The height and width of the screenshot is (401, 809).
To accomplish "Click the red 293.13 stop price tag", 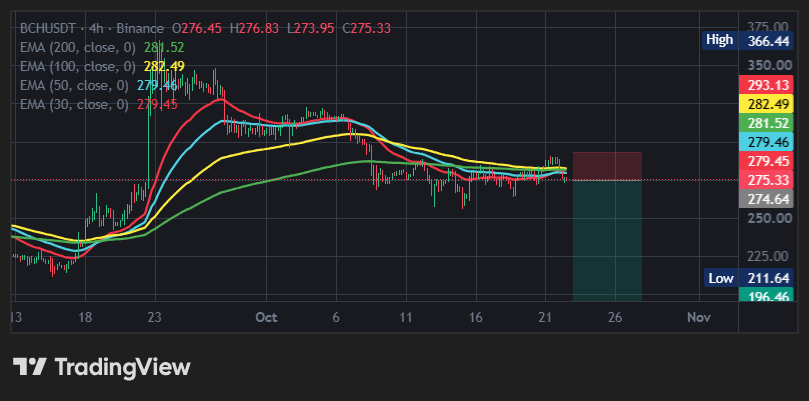I will click(x=766, y=84).
